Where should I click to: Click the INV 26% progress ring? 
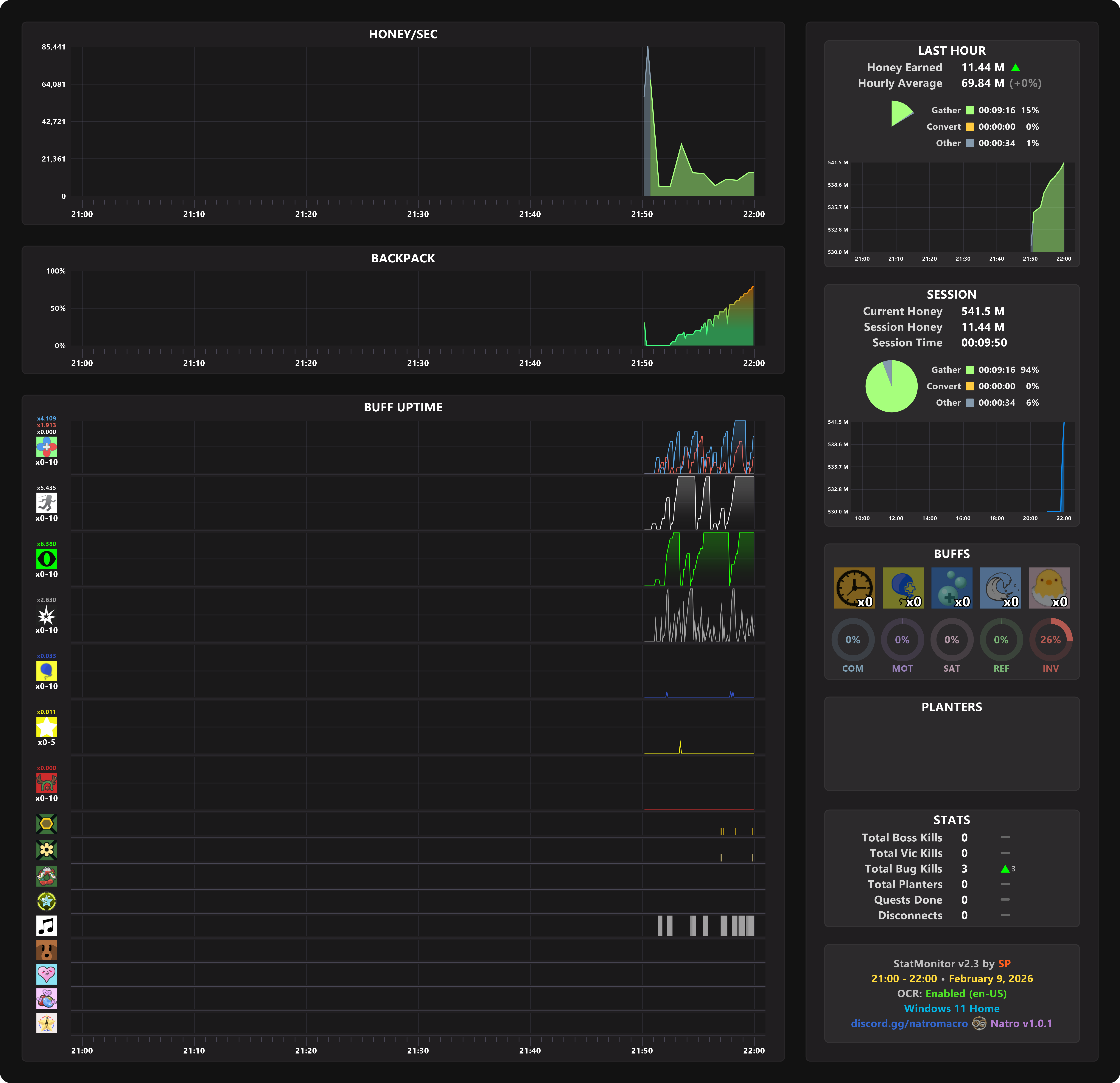[1050, 640]
